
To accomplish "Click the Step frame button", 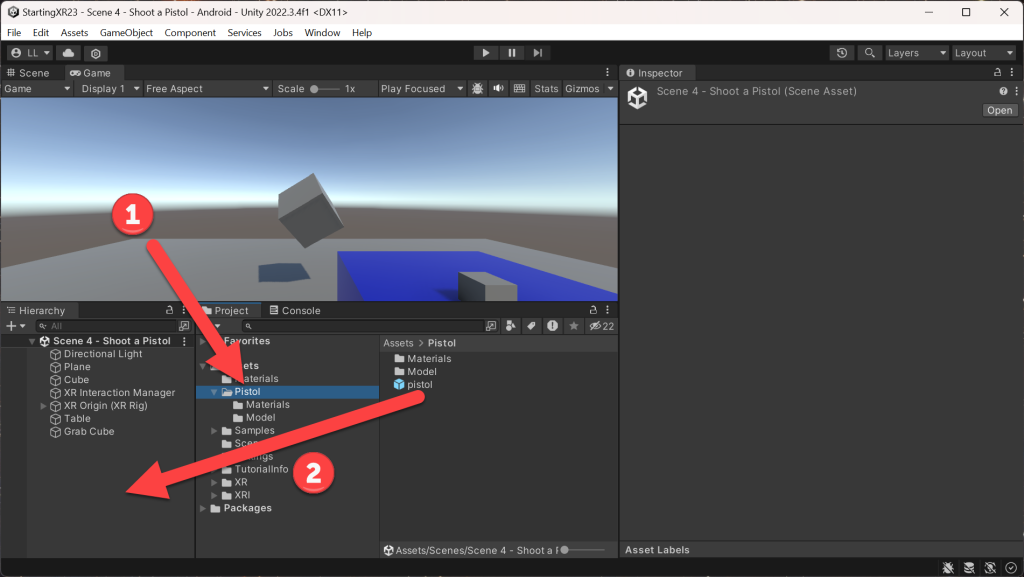I will pos(537,53).
